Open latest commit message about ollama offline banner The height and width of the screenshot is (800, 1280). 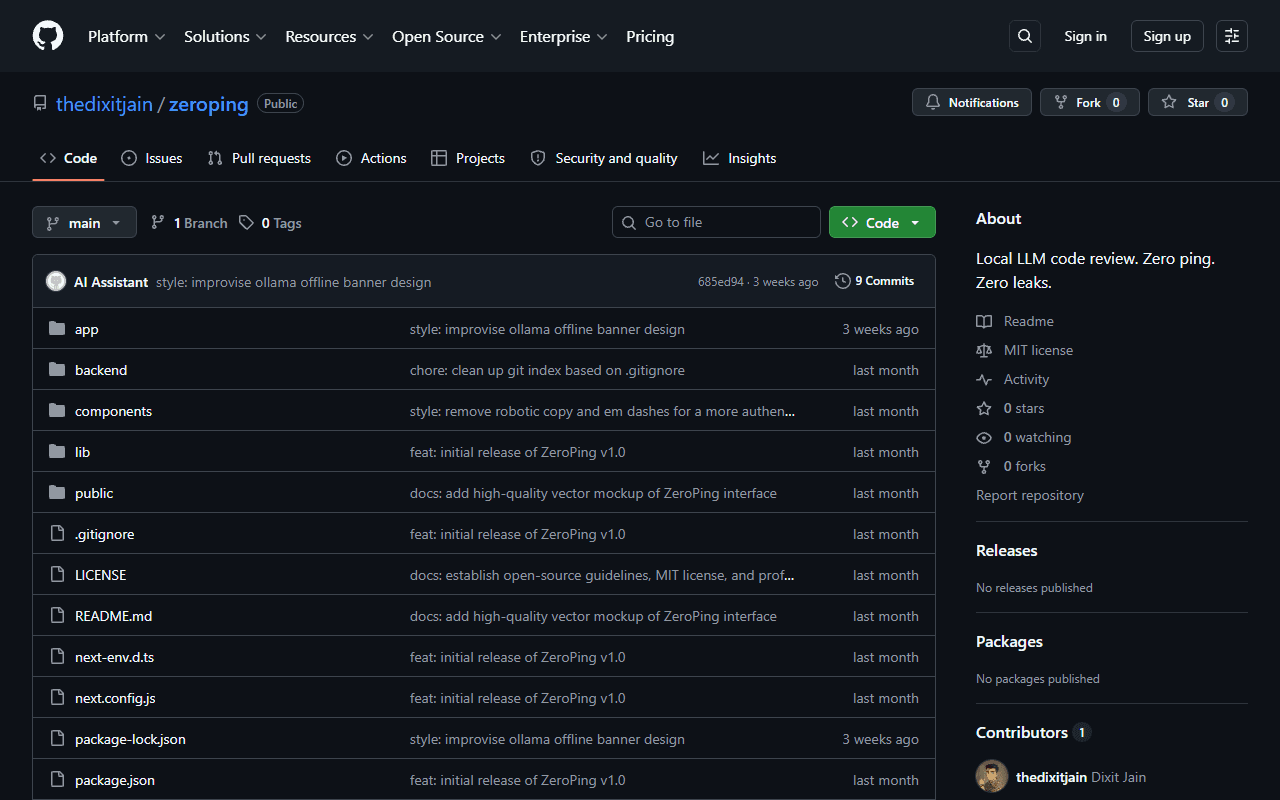(294, 282)
